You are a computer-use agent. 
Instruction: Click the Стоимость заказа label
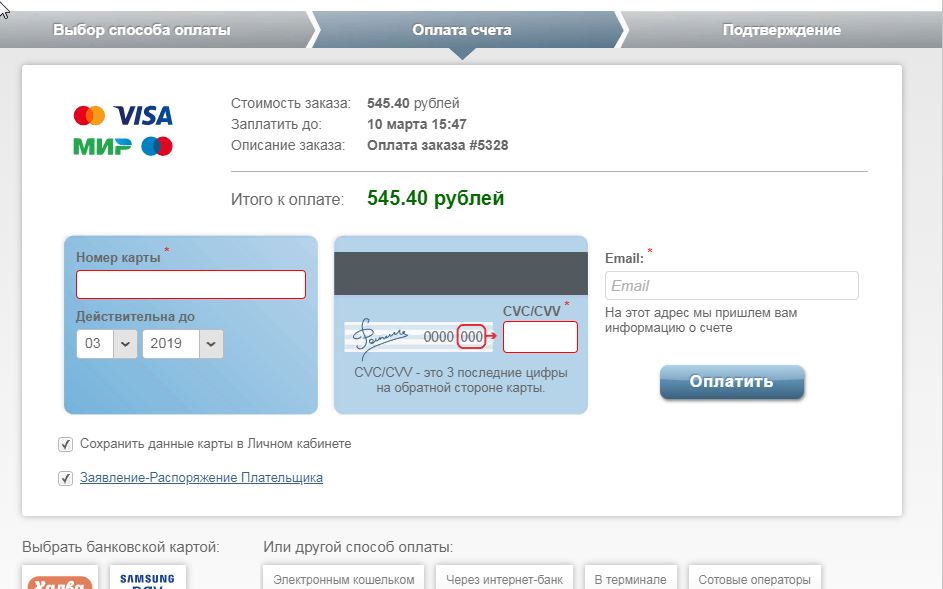tap(290, 103)
